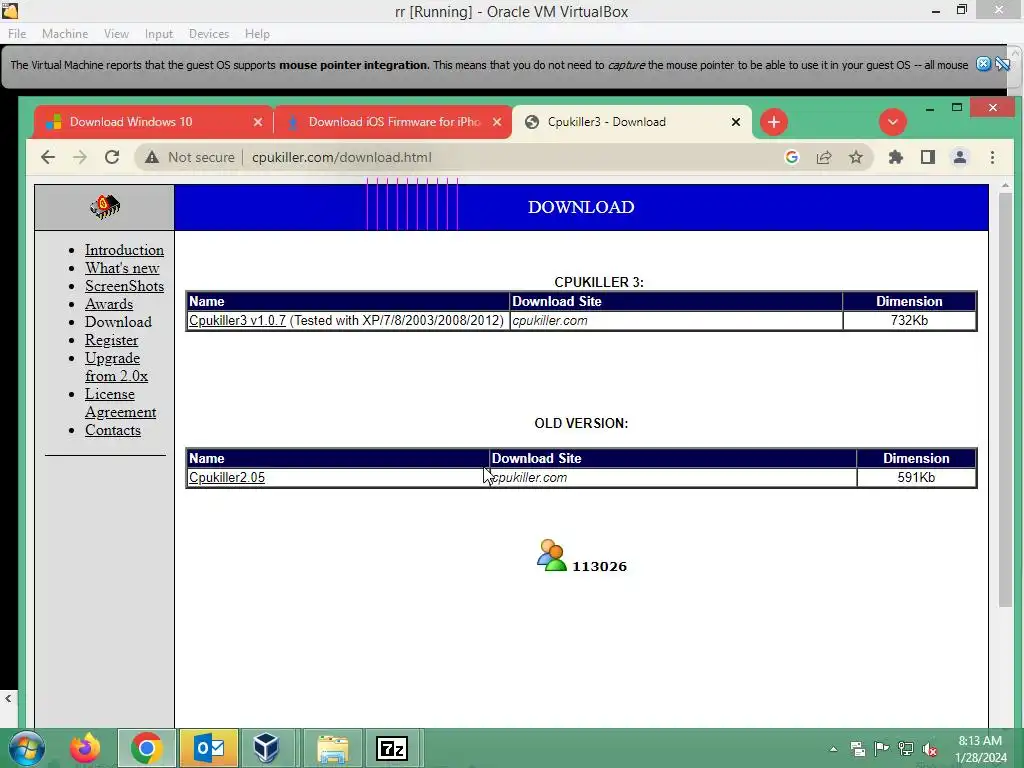
Task: Download Cpukiller3 v1.0.7
Action: [x=237, y=321]
